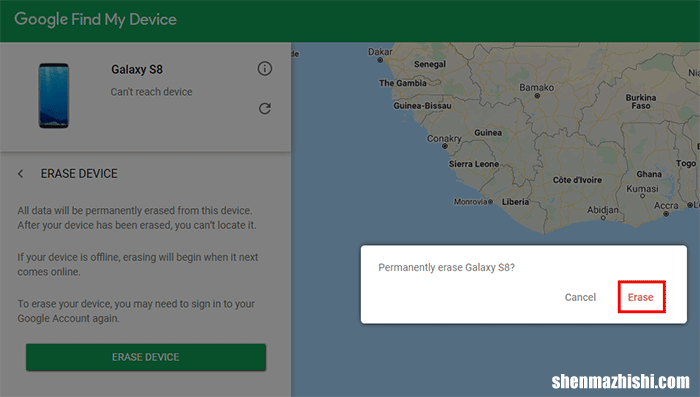Click the Guinea country label

click(x=488, y=133)
